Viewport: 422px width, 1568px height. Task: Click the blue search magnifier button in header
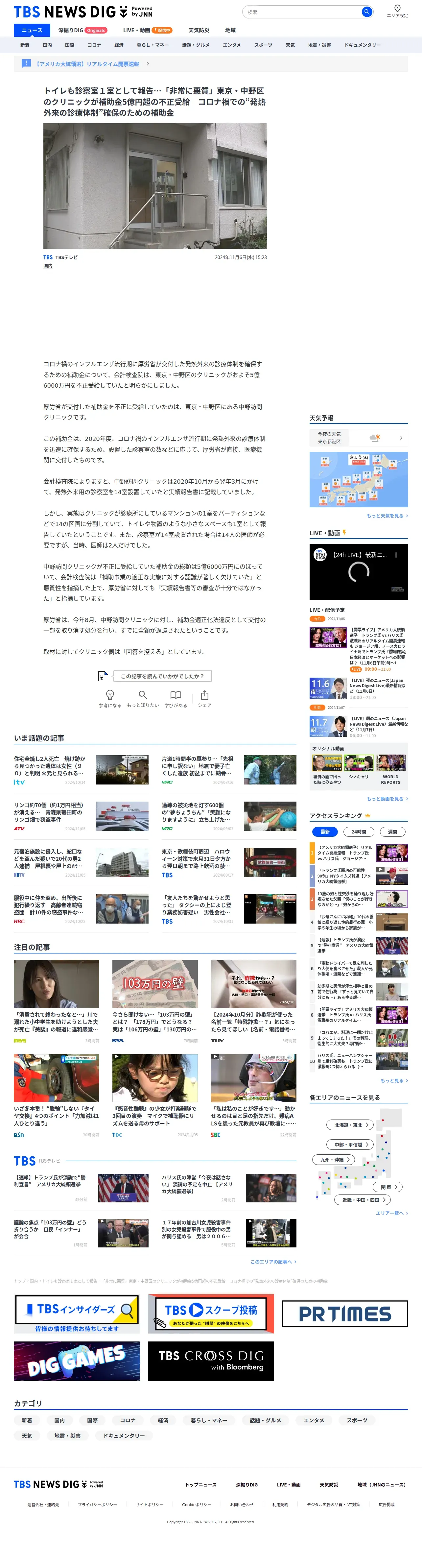(366, 12)
